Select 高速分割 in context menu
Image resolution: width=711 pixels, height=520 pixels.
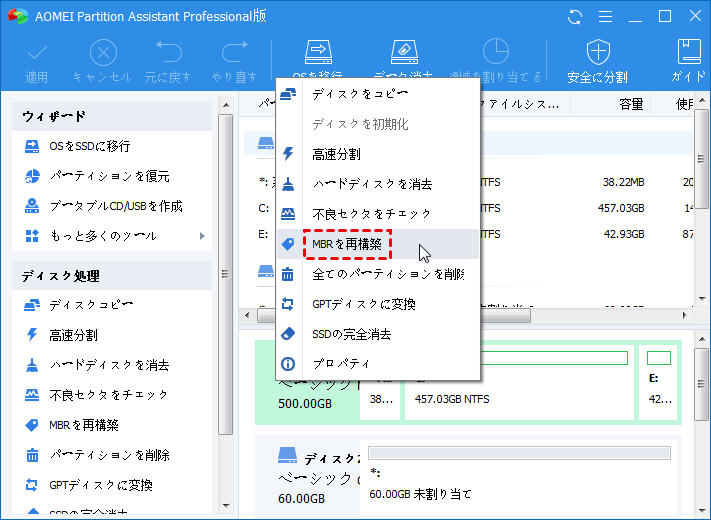tap(378, 155)
